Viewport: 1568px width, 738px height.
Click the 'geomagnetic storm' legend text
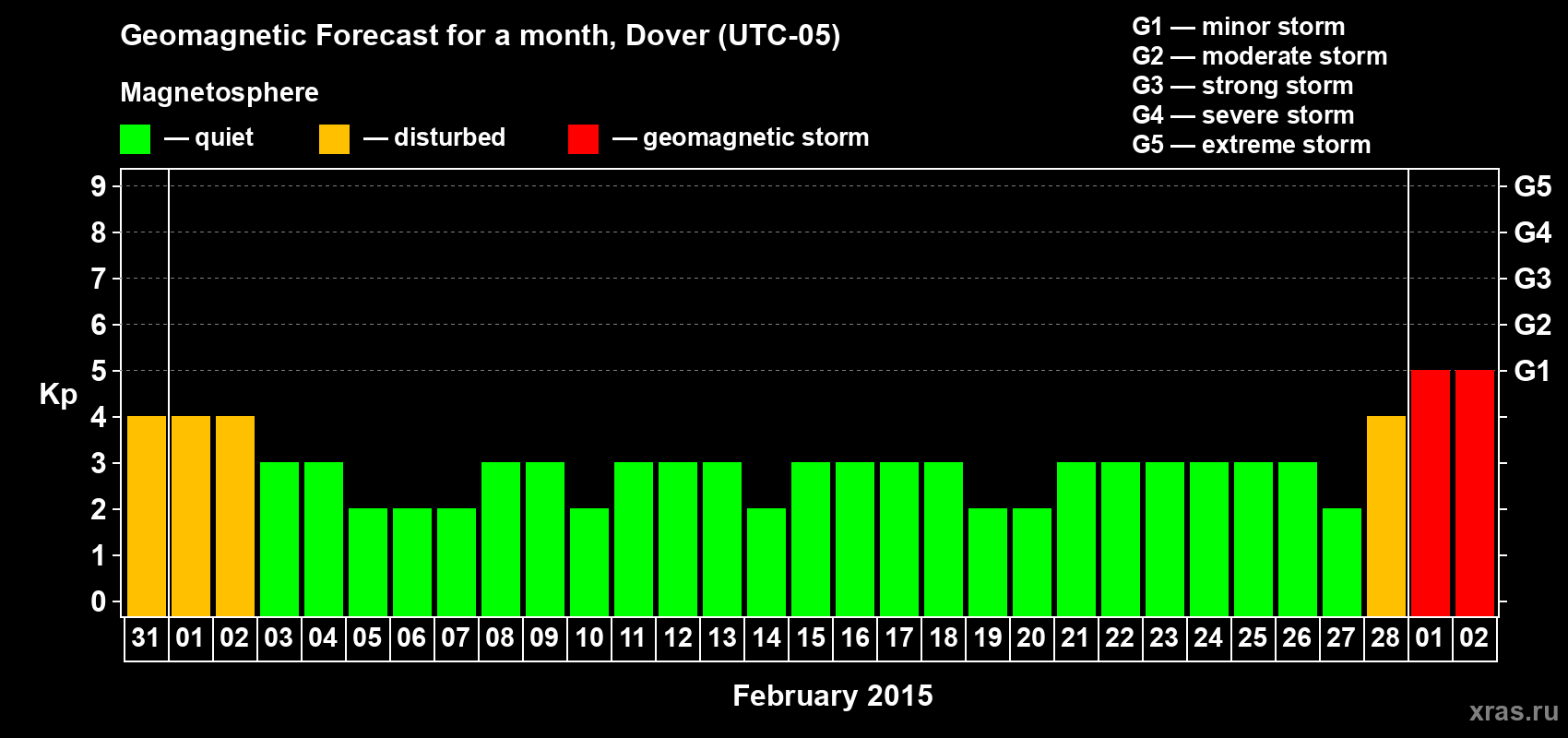click(x=756, y=137)
